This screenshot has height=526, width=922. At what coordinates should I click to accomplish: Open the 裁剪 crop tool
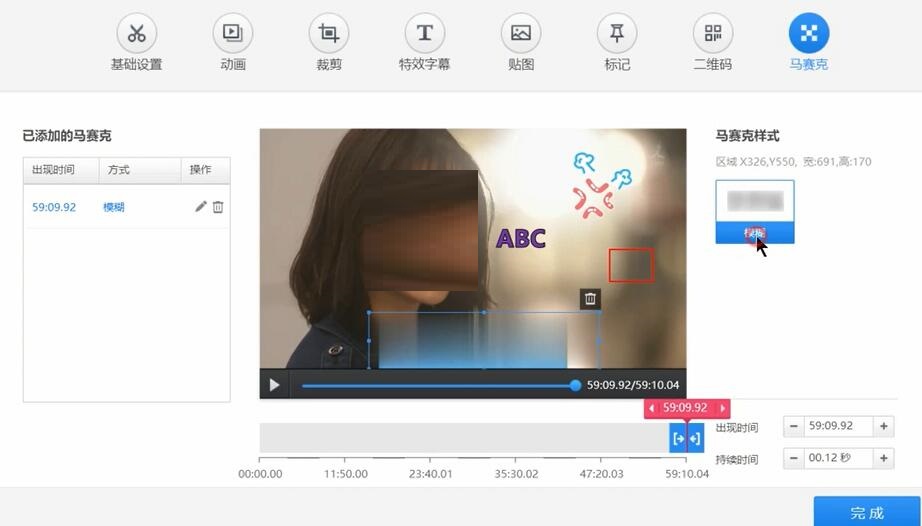tap(328, 34)
